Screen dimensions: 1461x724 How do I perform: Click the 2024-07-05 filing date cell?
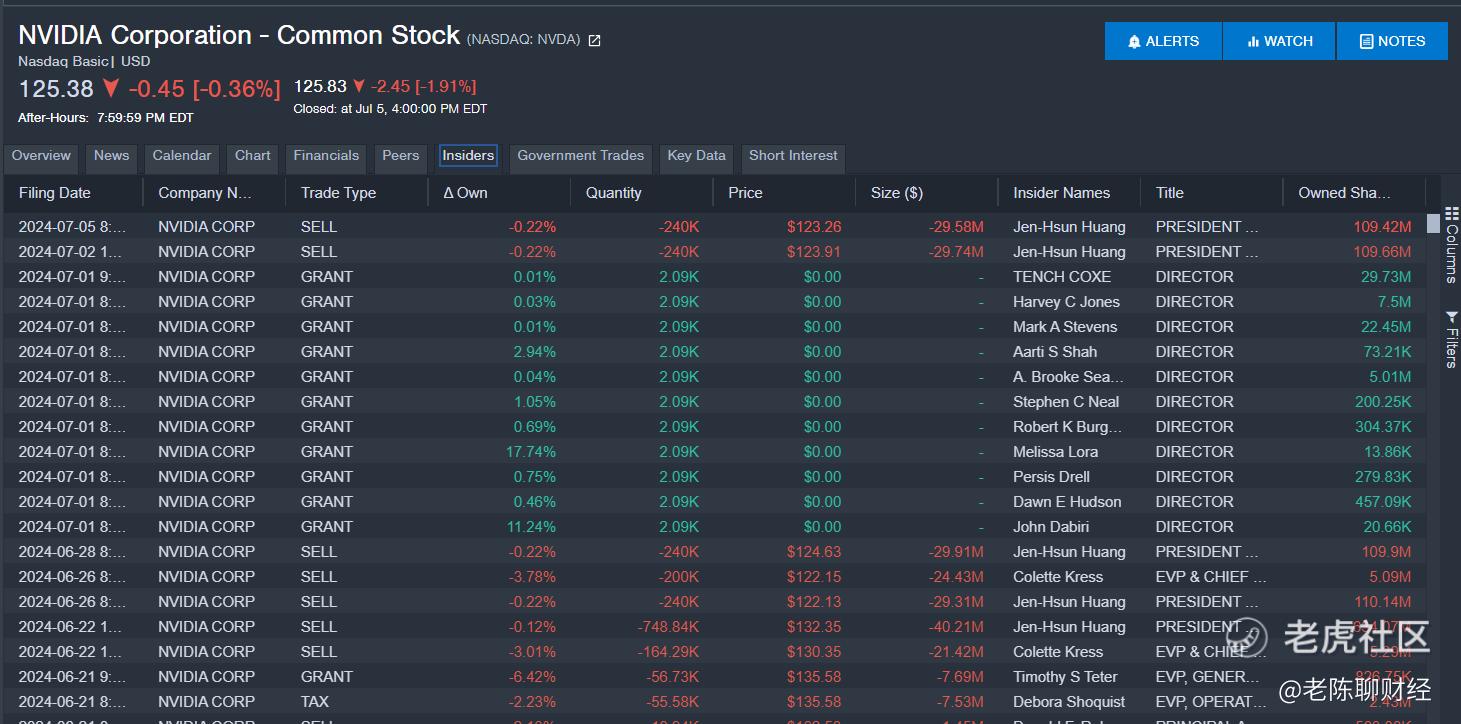coord(72,227)
